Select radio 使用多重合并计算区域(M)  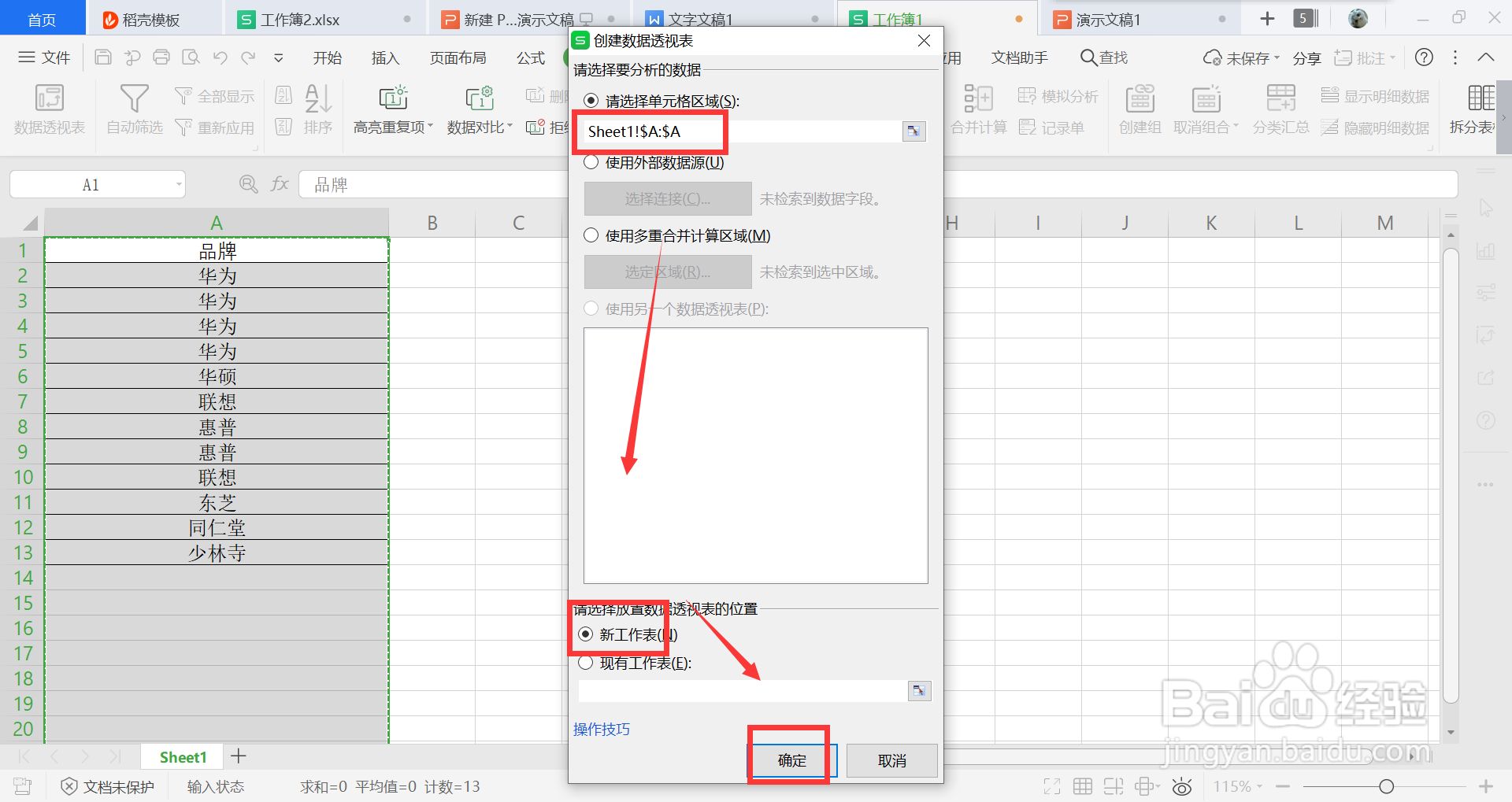tap(591, 235)
